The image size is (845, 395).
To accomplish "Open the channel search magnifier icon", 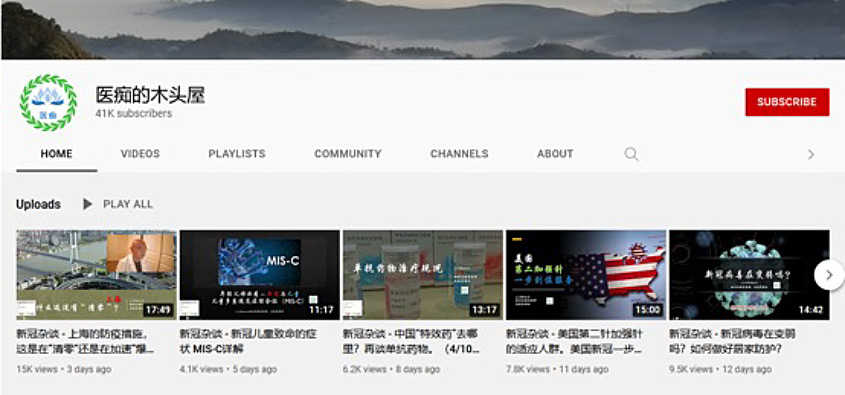I will (631, 154).
